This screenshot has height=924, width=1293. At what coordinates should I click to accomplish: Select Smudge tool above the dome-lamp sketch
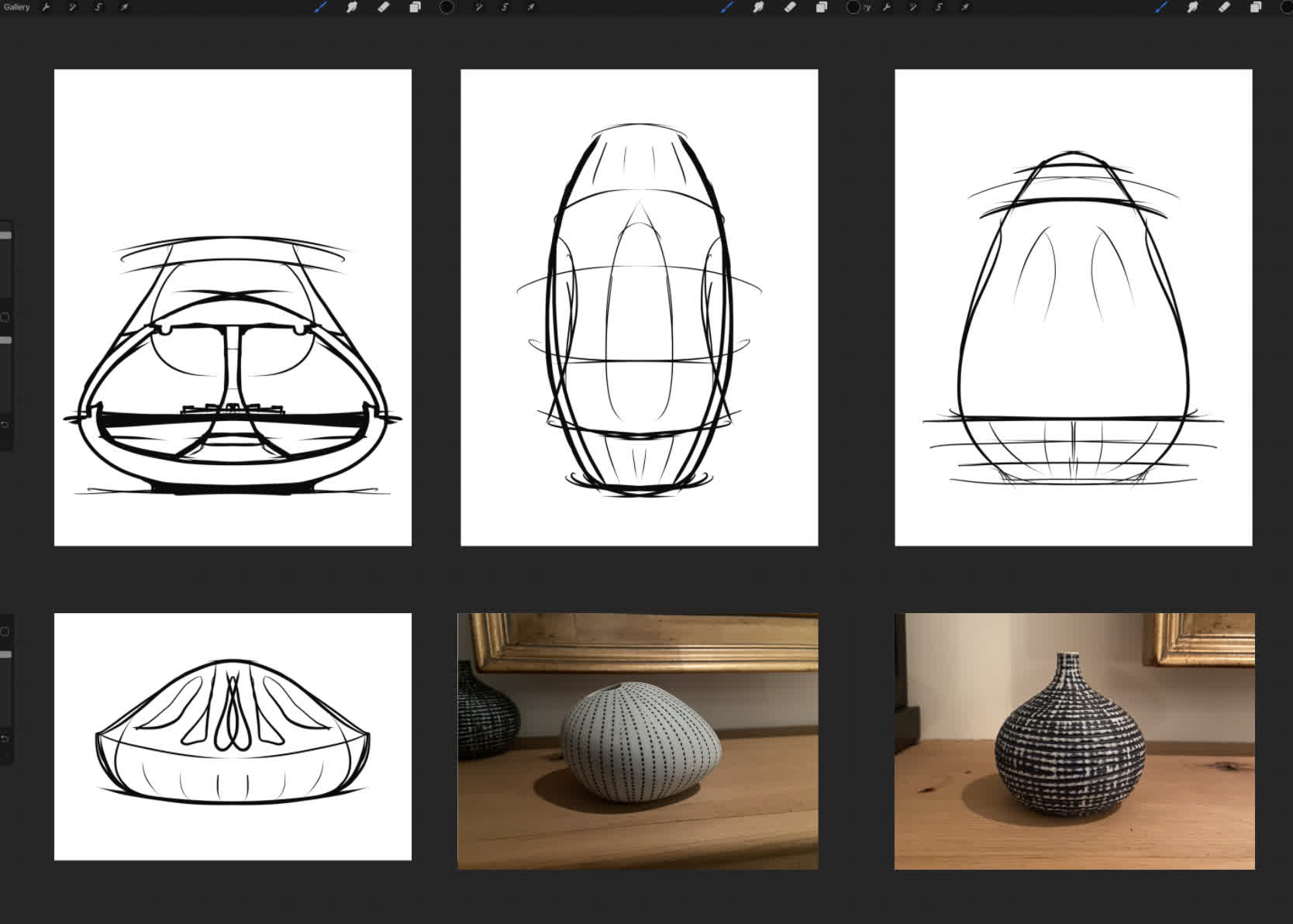tap(351, 7)
